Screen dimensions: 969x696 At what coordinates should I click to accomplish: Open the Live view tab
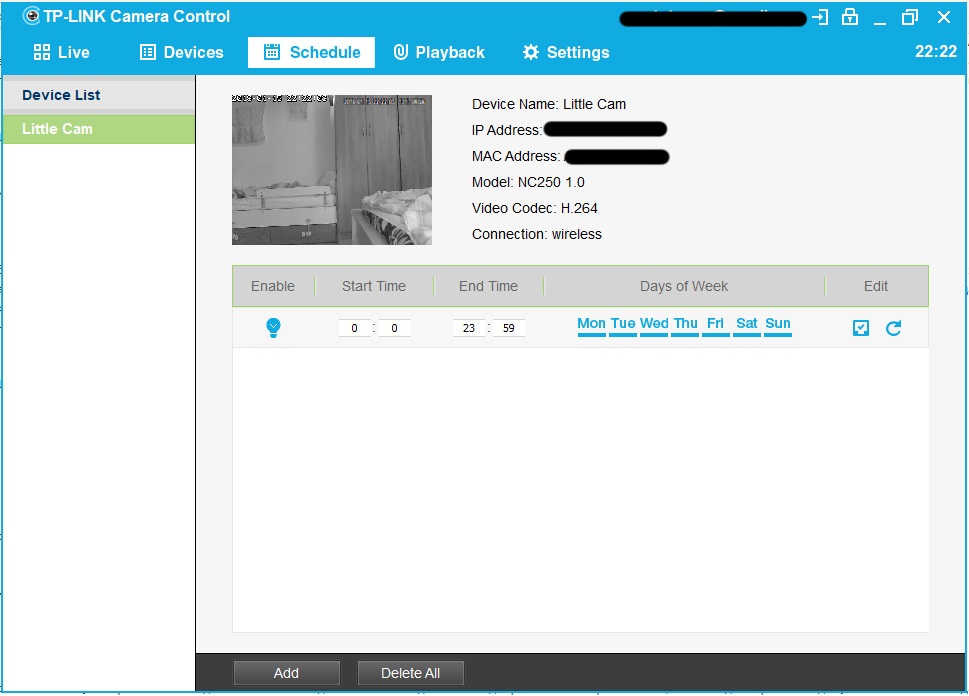[x=61, y=52]
